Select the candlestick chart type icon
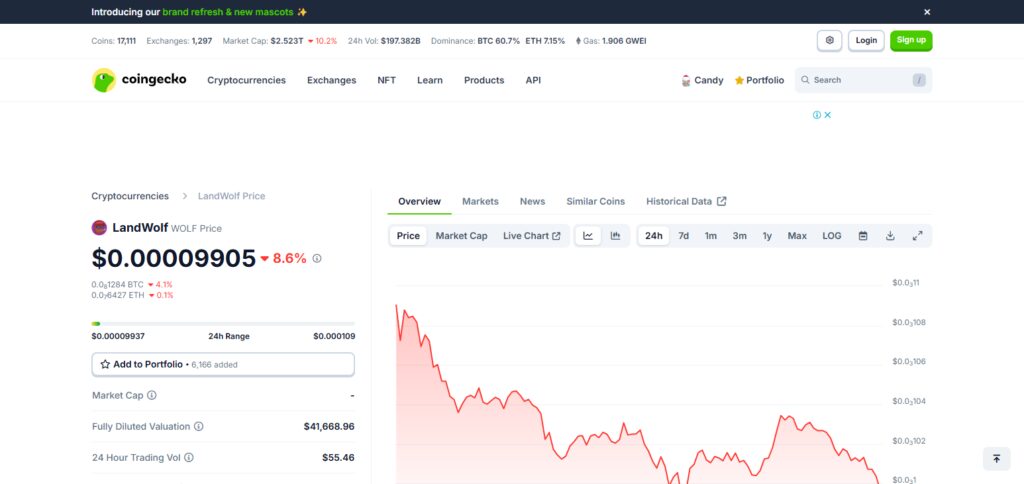 coord(615,236)
